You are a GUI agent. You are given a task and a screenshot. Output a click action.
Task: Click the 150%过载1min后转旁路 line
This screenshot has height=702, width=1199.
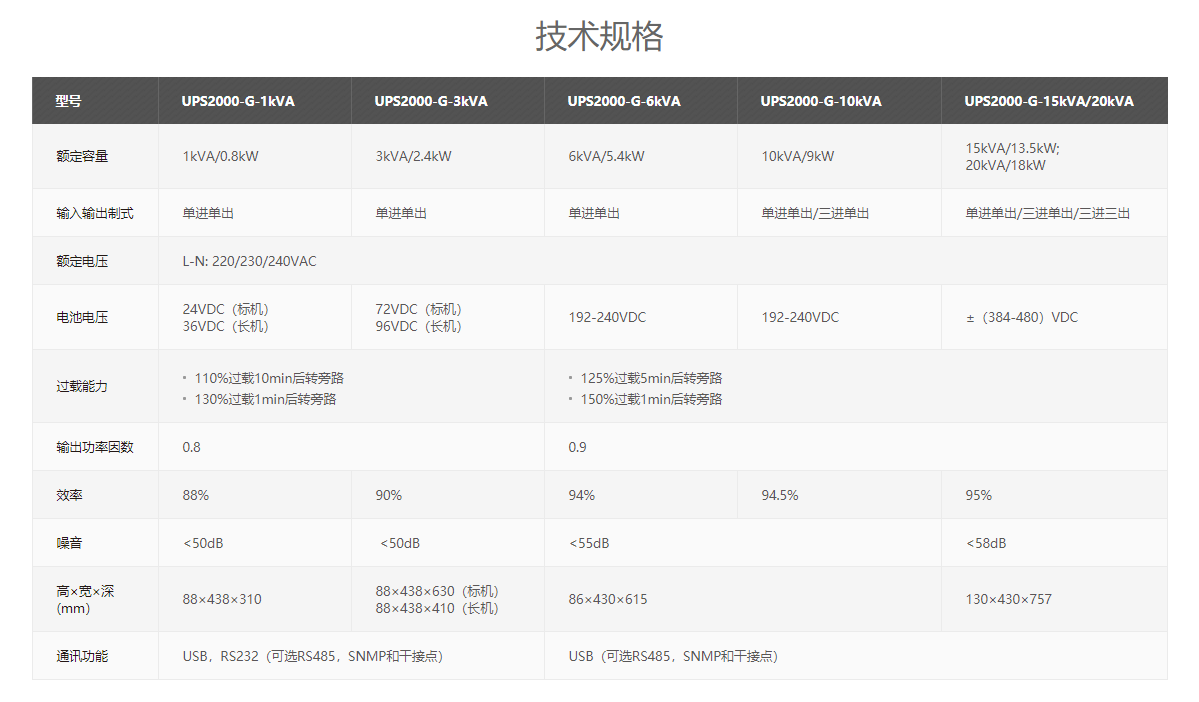click(651, 399)
